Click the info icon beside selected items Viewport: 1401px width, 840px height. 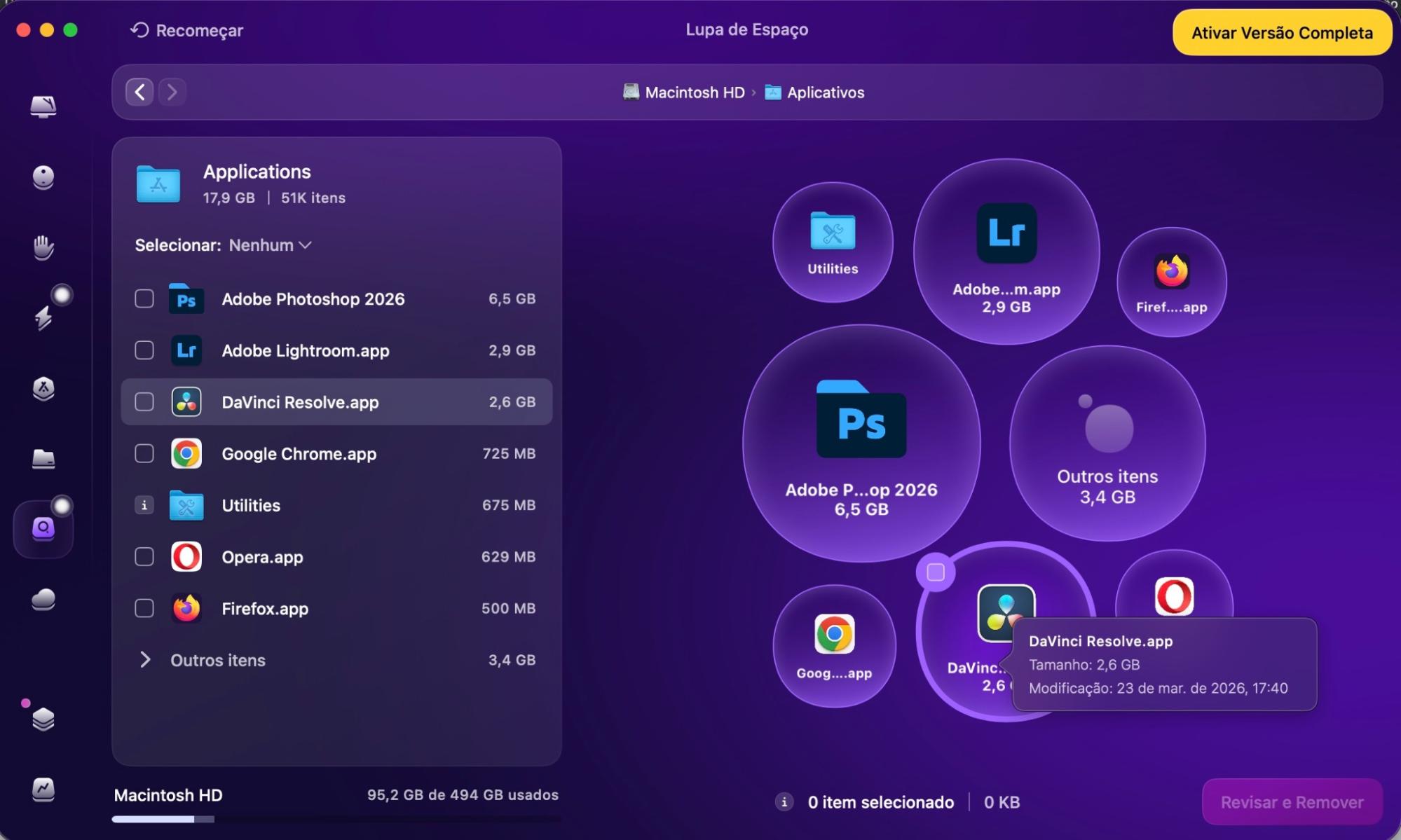pos(784,802)
